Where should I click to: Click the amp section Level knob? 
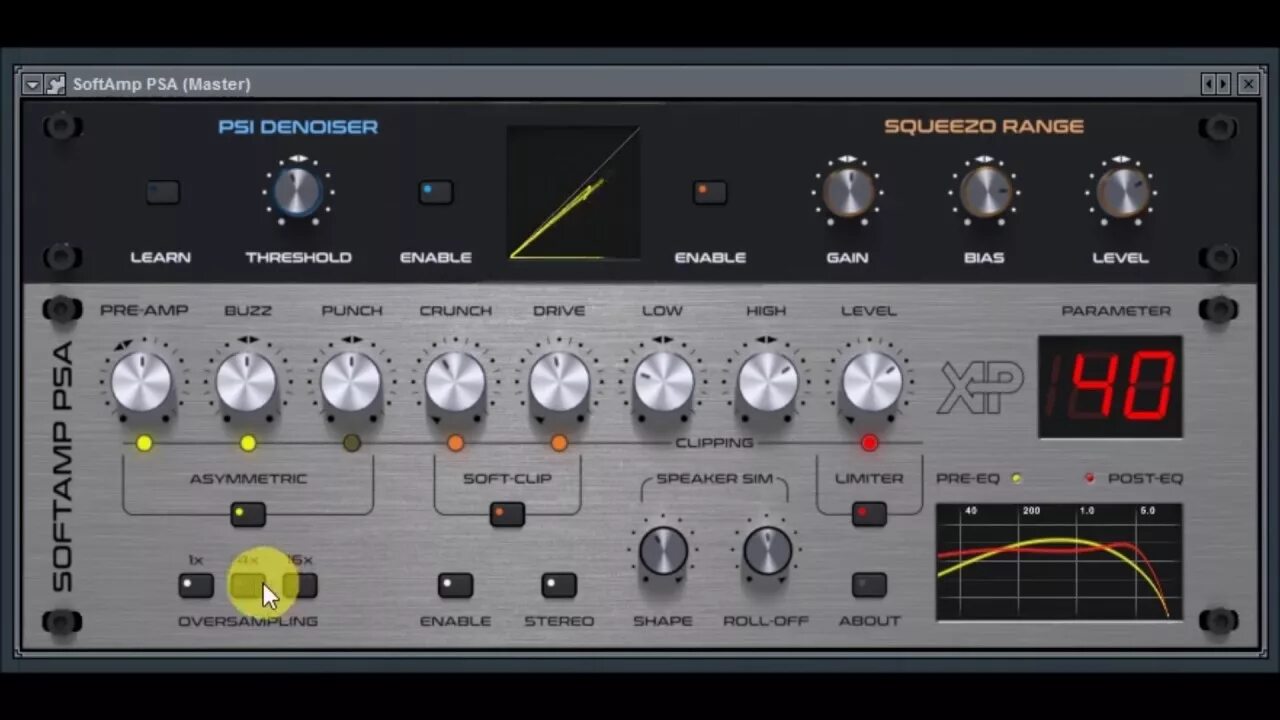[871, 382]
